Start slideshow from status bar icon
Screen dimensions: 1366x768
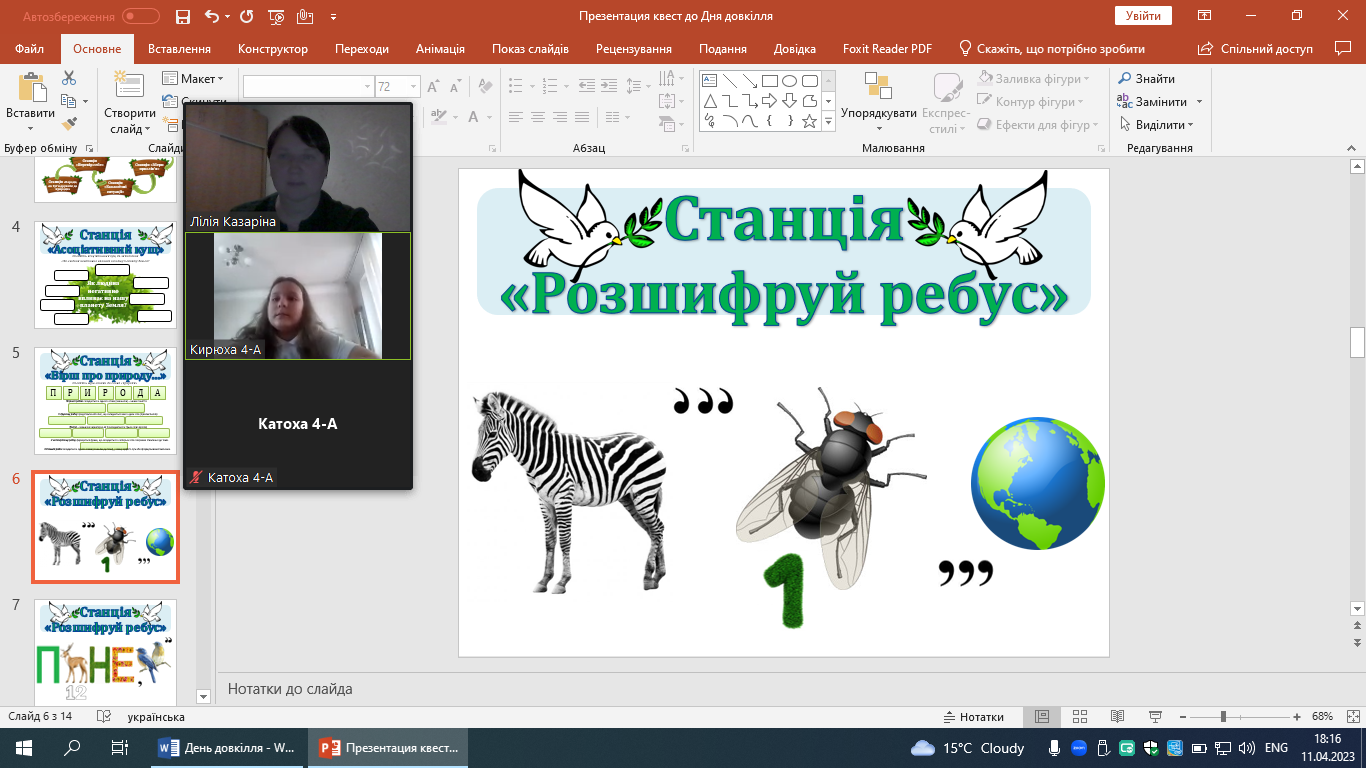tap(1155, 717)
